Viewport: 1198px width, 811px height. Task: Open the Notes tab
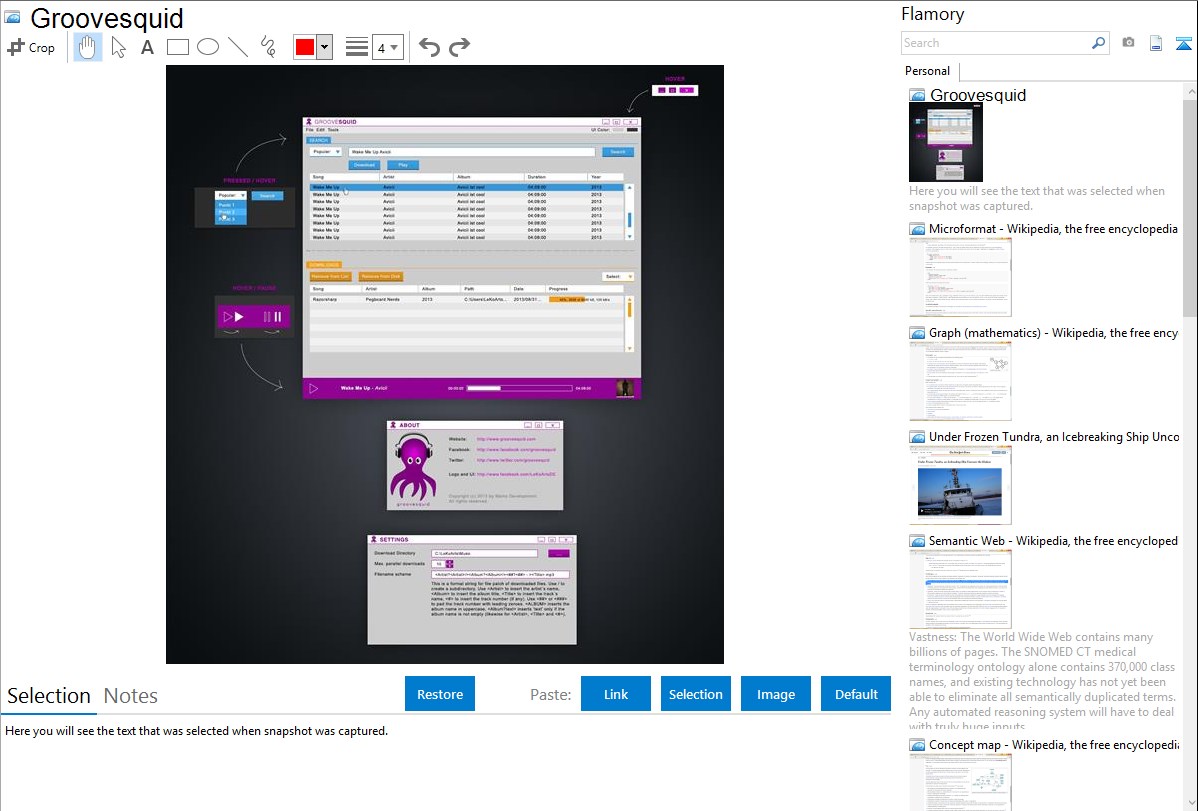point(131,696)
